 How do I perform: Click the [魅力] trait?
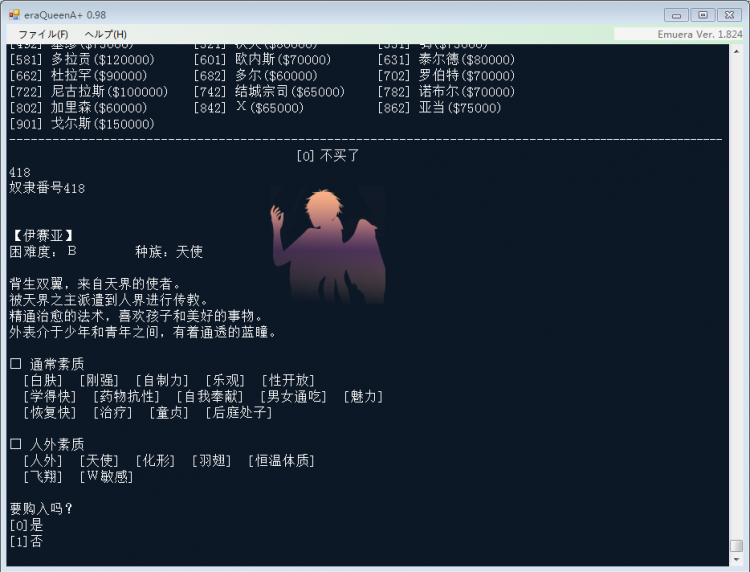[364, 397]
